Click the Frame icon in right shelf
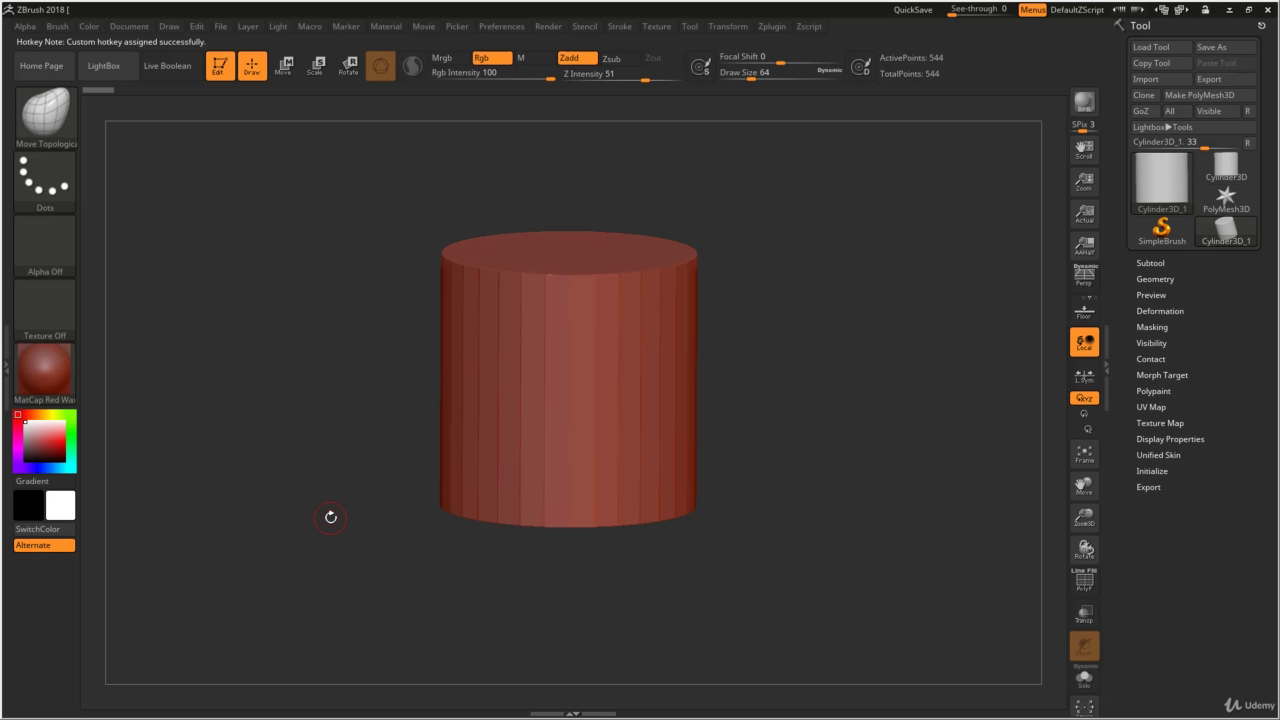 1084,454
